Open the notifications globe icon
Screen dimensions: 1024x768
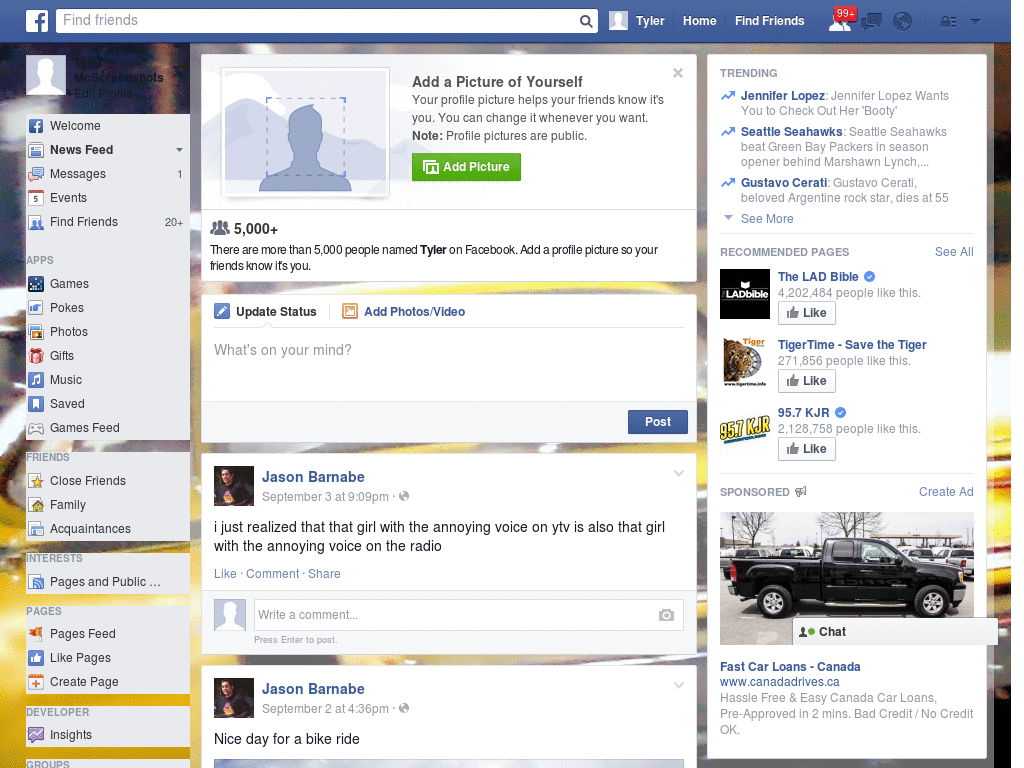pyautogui.click(x=903, y=22)
